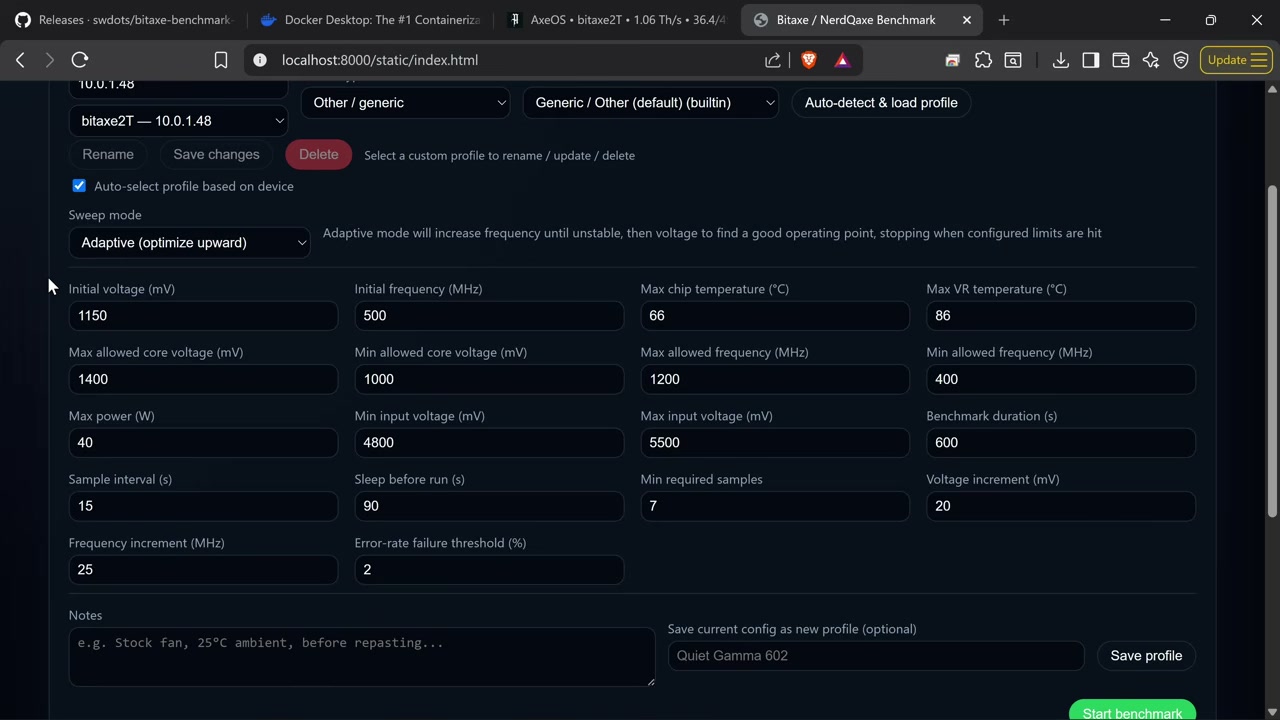Close the Bitaxe / NerdQaxe Benchmark tab
This screenshot has width=1280, height=720.
[967, 20]
